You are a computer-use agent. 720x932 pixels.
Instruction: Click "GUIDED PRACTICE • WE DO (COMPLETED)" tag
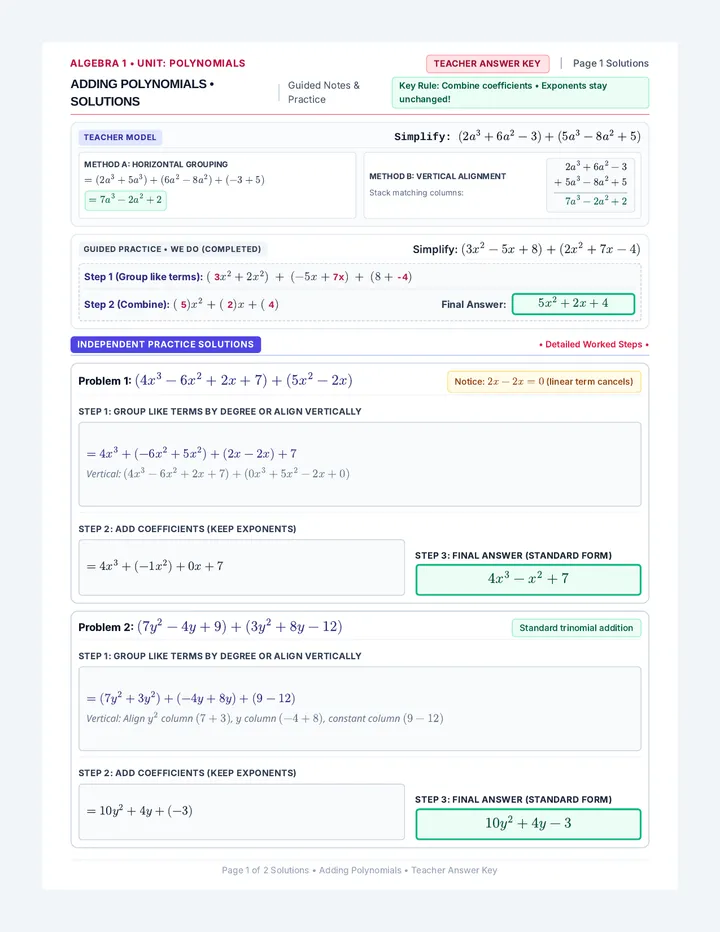(172, 249)
